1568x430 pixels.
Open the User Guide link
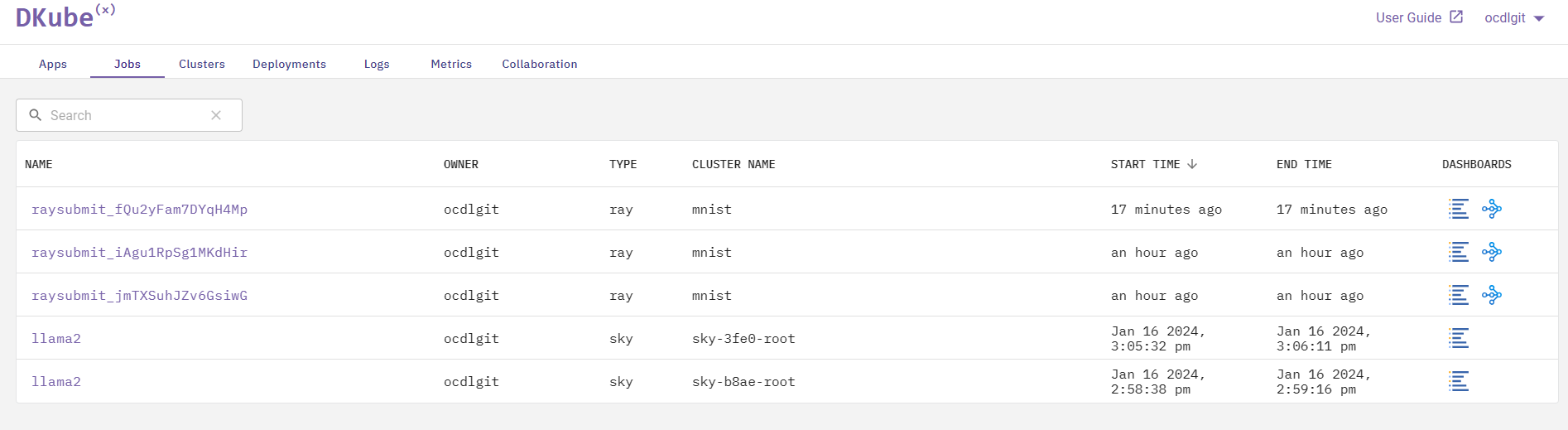1419,18
